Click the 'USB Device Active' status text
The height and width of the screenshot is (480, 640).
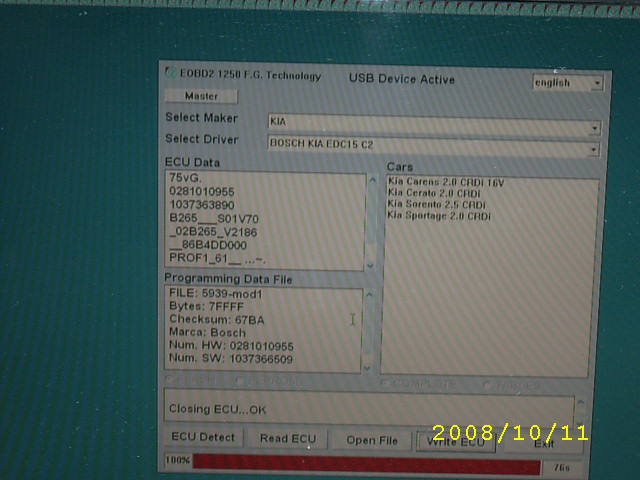(402, 79)
